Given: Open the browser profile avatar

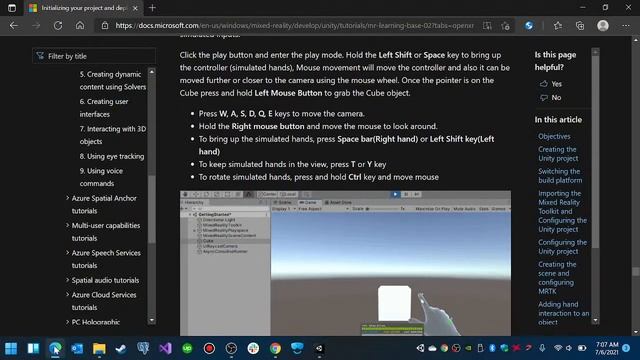Looking at the screenshot, I should pos(603,25).
